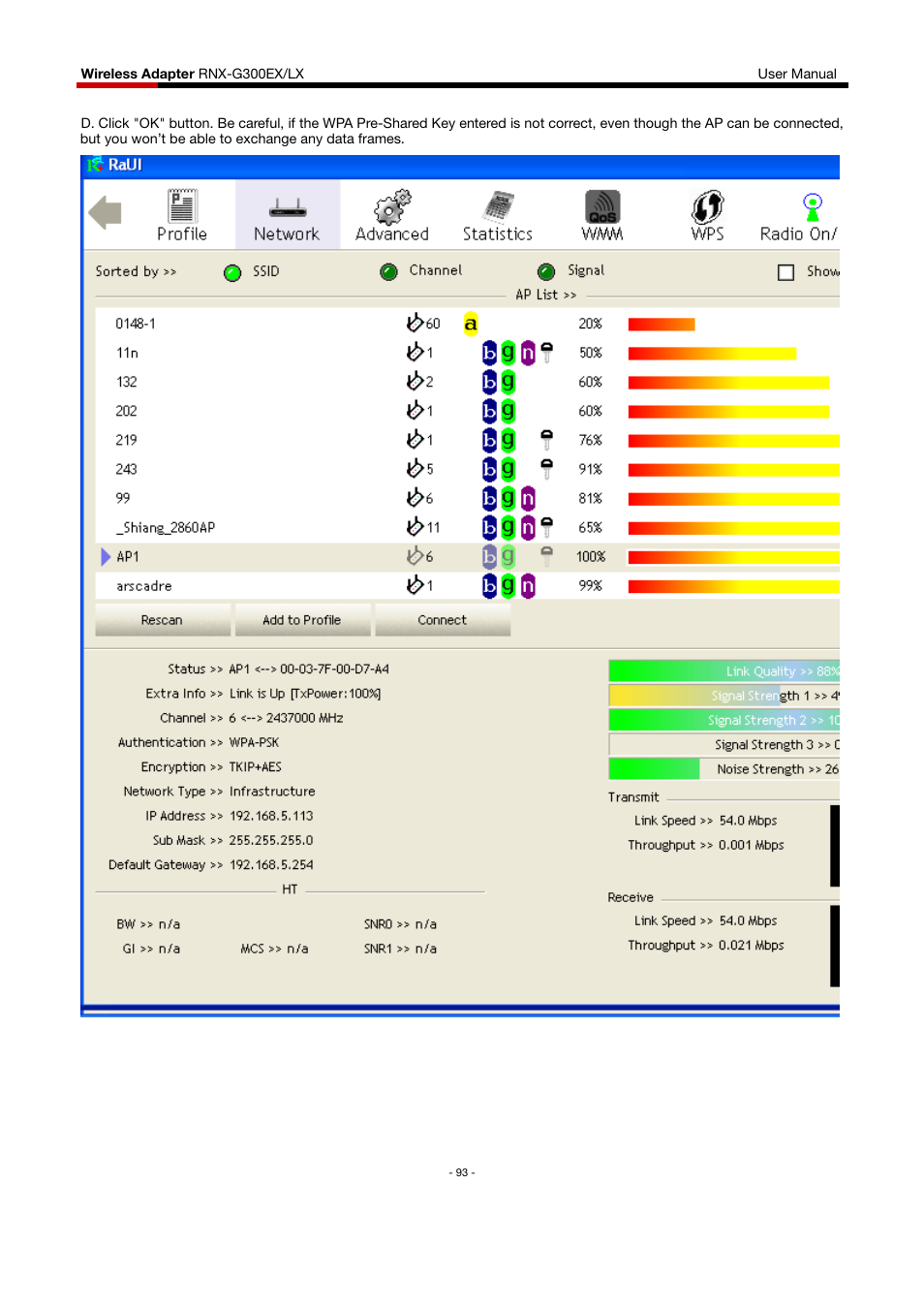Click the channel 5 icon in the 243 row

pyautogui.click(x=416, y=468)
